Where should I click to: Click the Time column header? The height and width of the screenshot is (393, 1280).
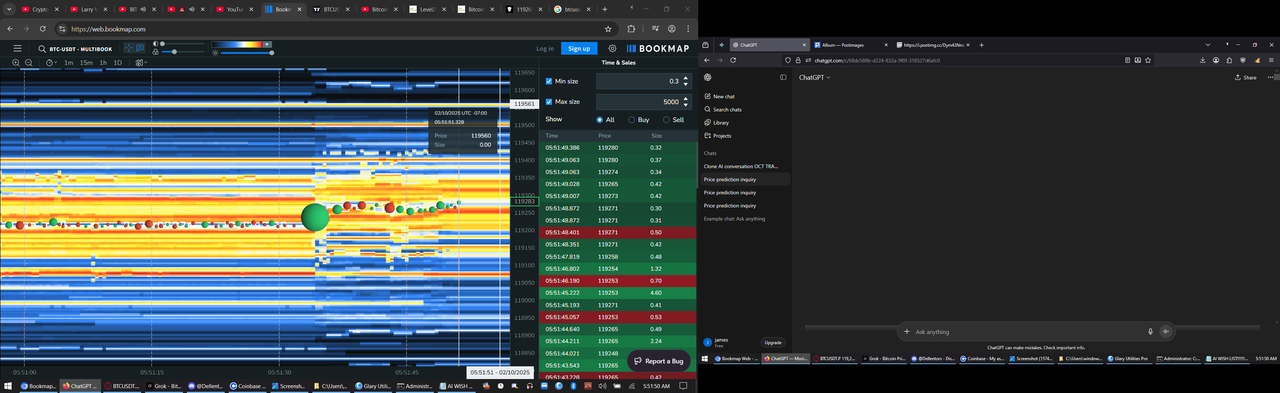[x=552, y=135]
